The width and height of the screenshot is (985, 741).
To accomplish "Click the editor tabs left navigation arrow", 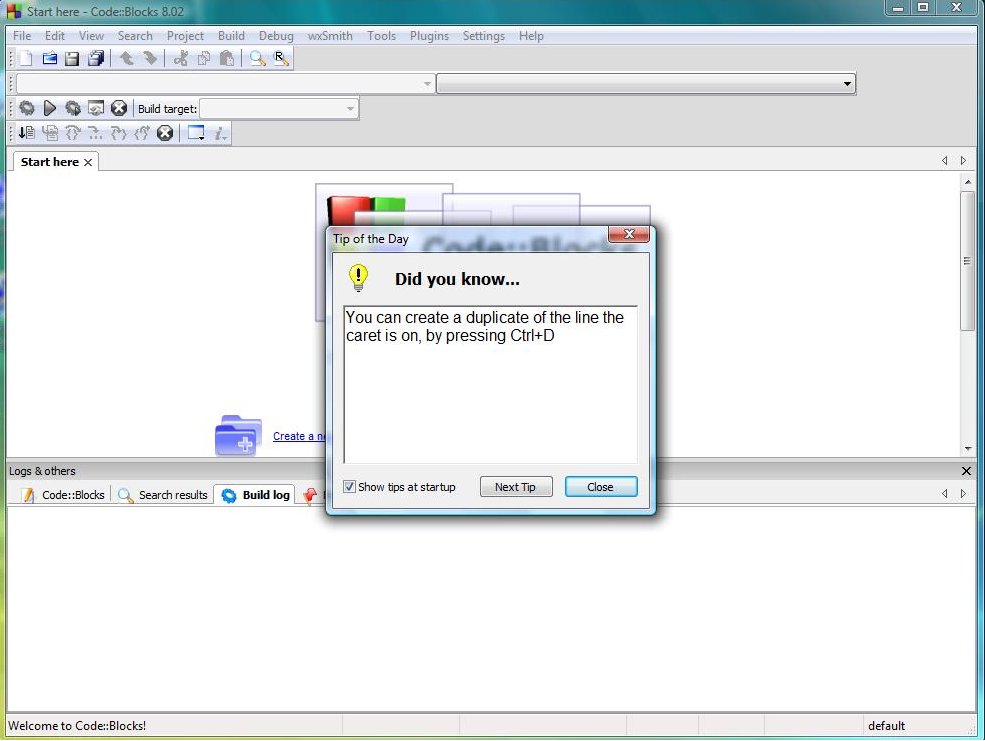I will [x=945, y=161].
